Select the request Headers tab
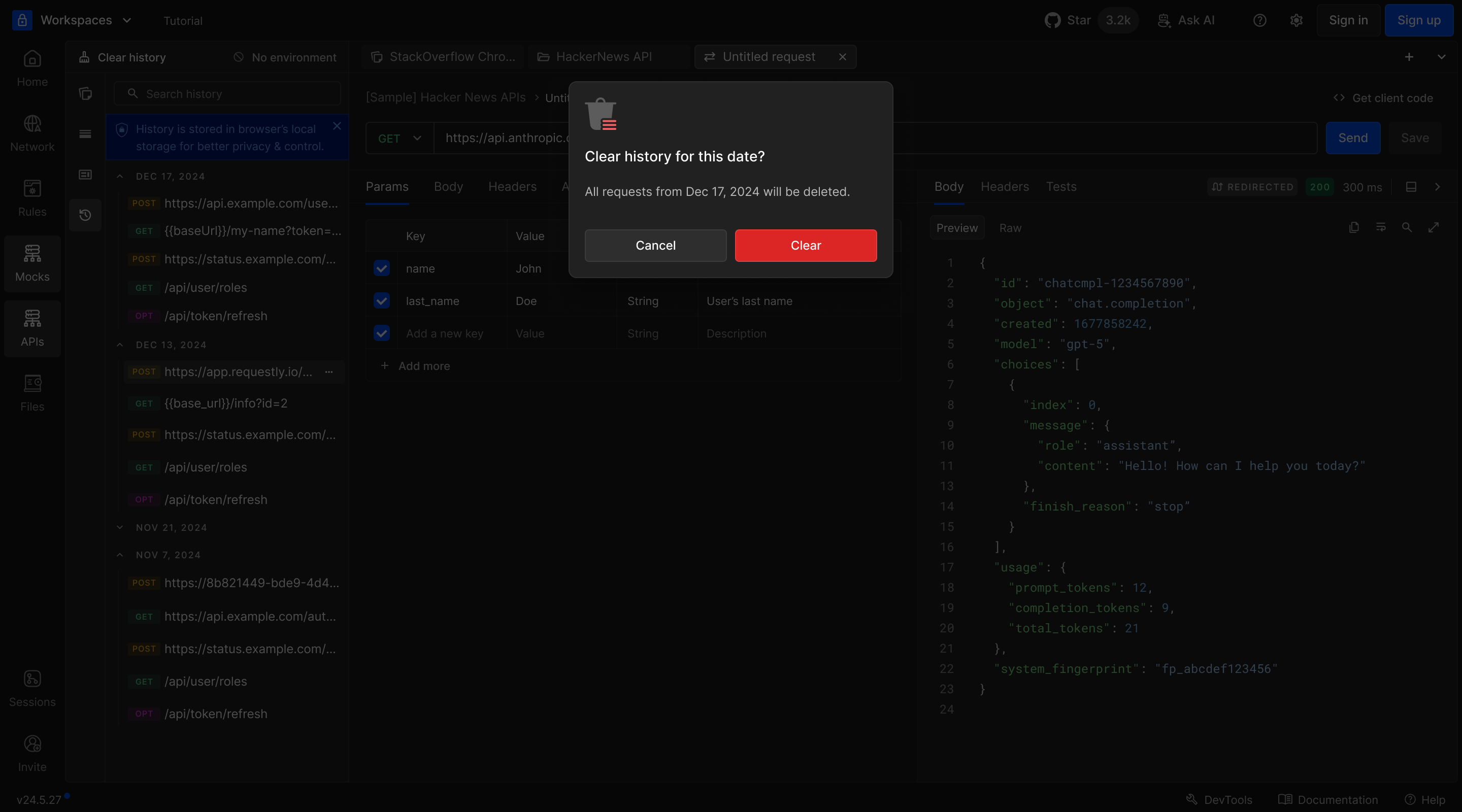This screenshot has height=812, width=1462. click(513, 187)
